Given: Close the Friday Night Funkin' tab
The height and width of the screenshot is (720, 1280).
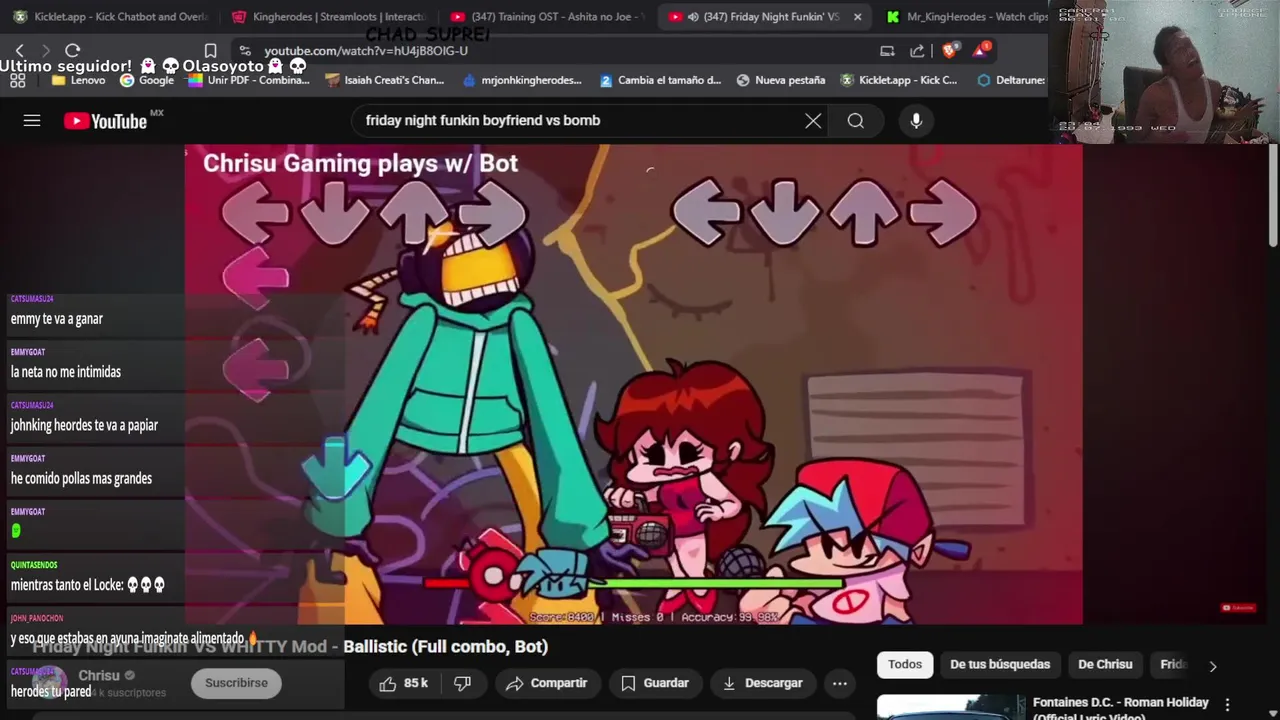Looking at the screenshot, I should coord(857,17).
